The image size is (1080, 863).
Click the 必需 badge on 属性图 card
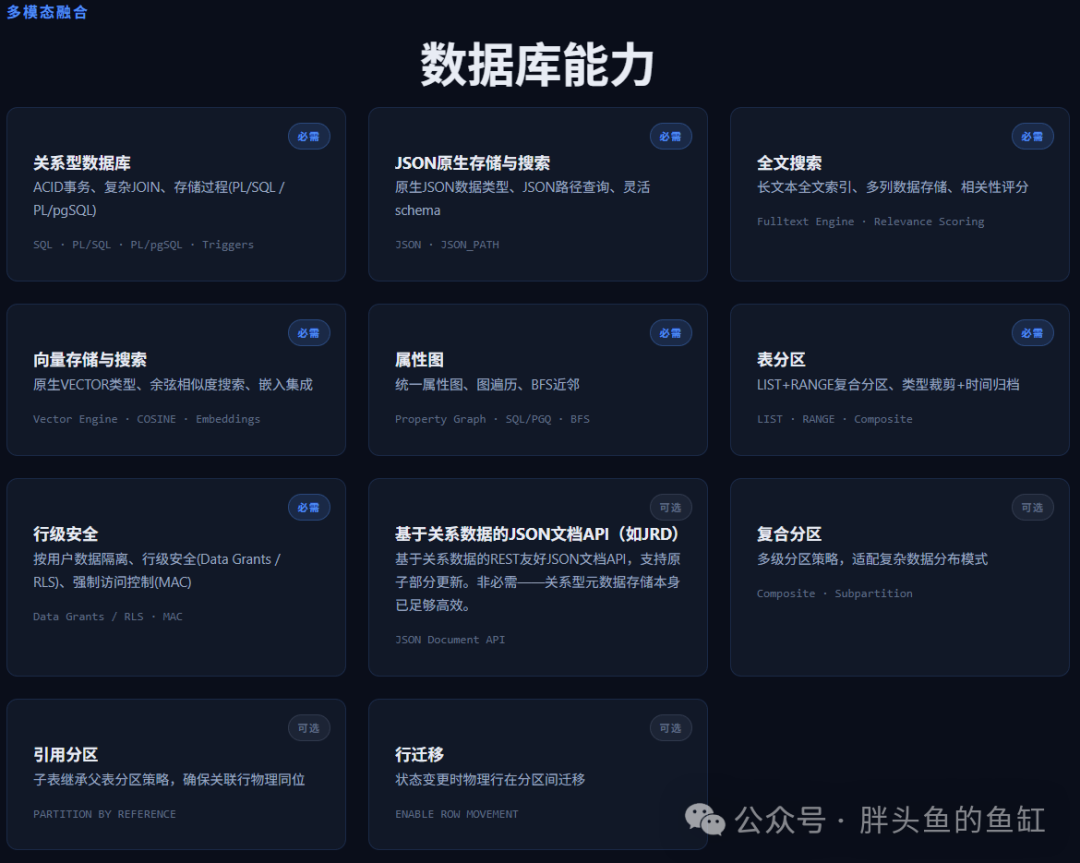670,333
